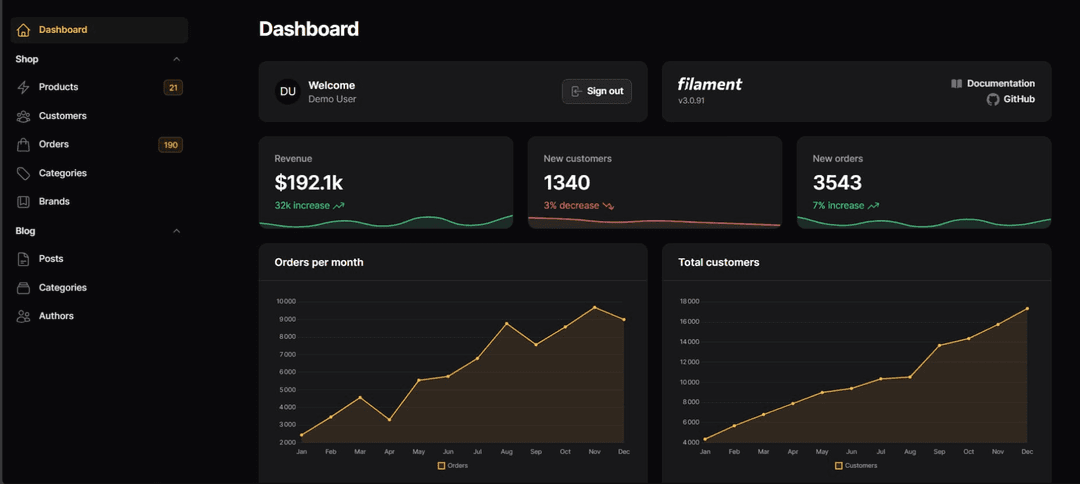
Task: Open Blog Categories menu item
Action: [x=63, y=288]
